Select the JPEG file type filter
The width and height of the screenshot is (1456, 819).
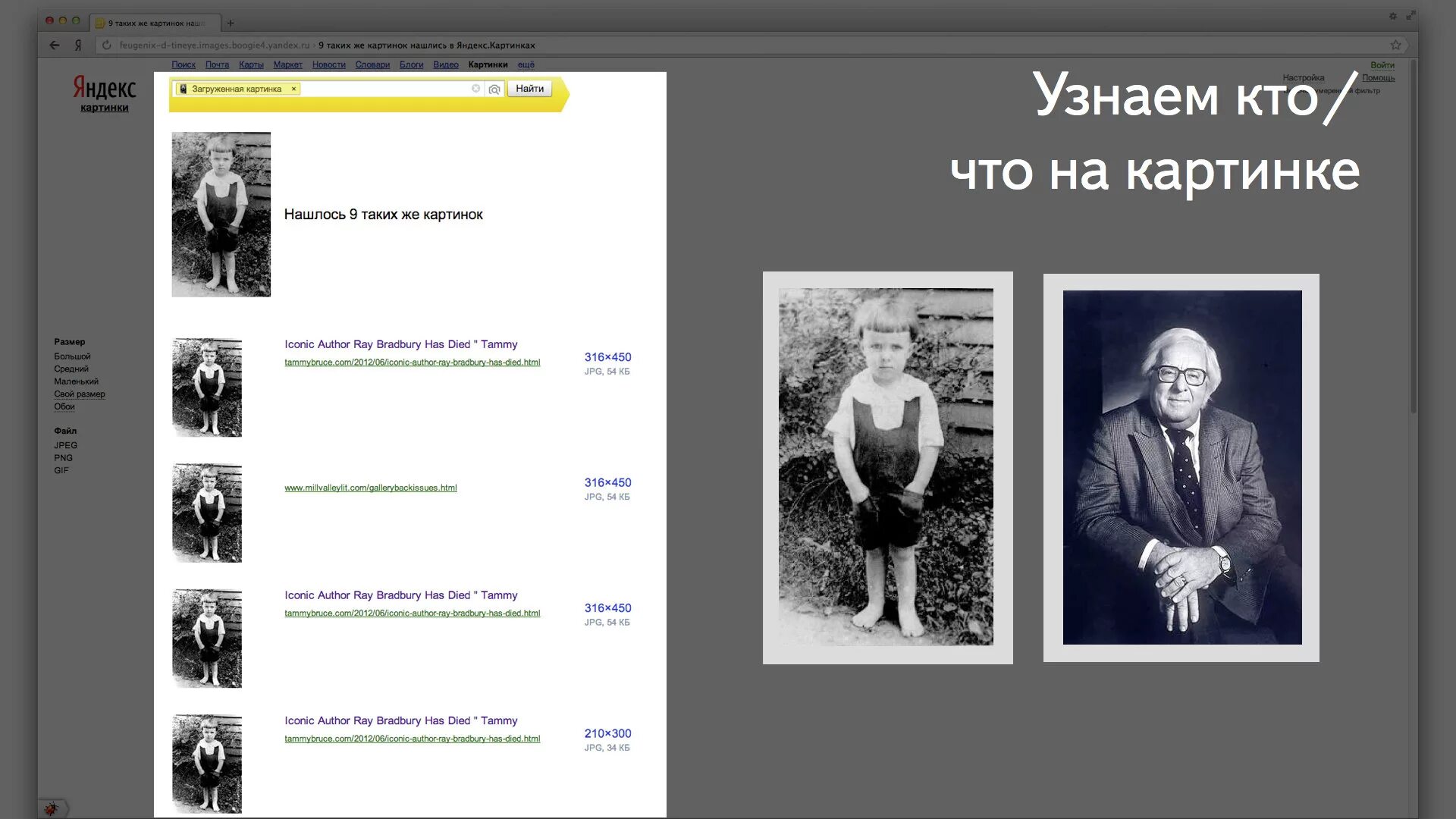[65, 445]
